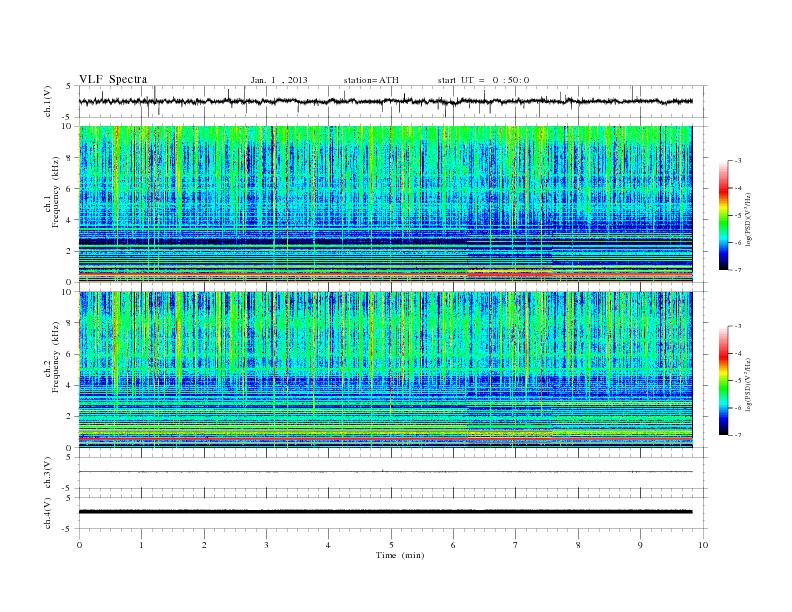The width and height of the screenshot is (792, 612).
Task: Click inside the ch.1 frequency spectrogram
Action: pyautogui.click(x=386, y=204)
